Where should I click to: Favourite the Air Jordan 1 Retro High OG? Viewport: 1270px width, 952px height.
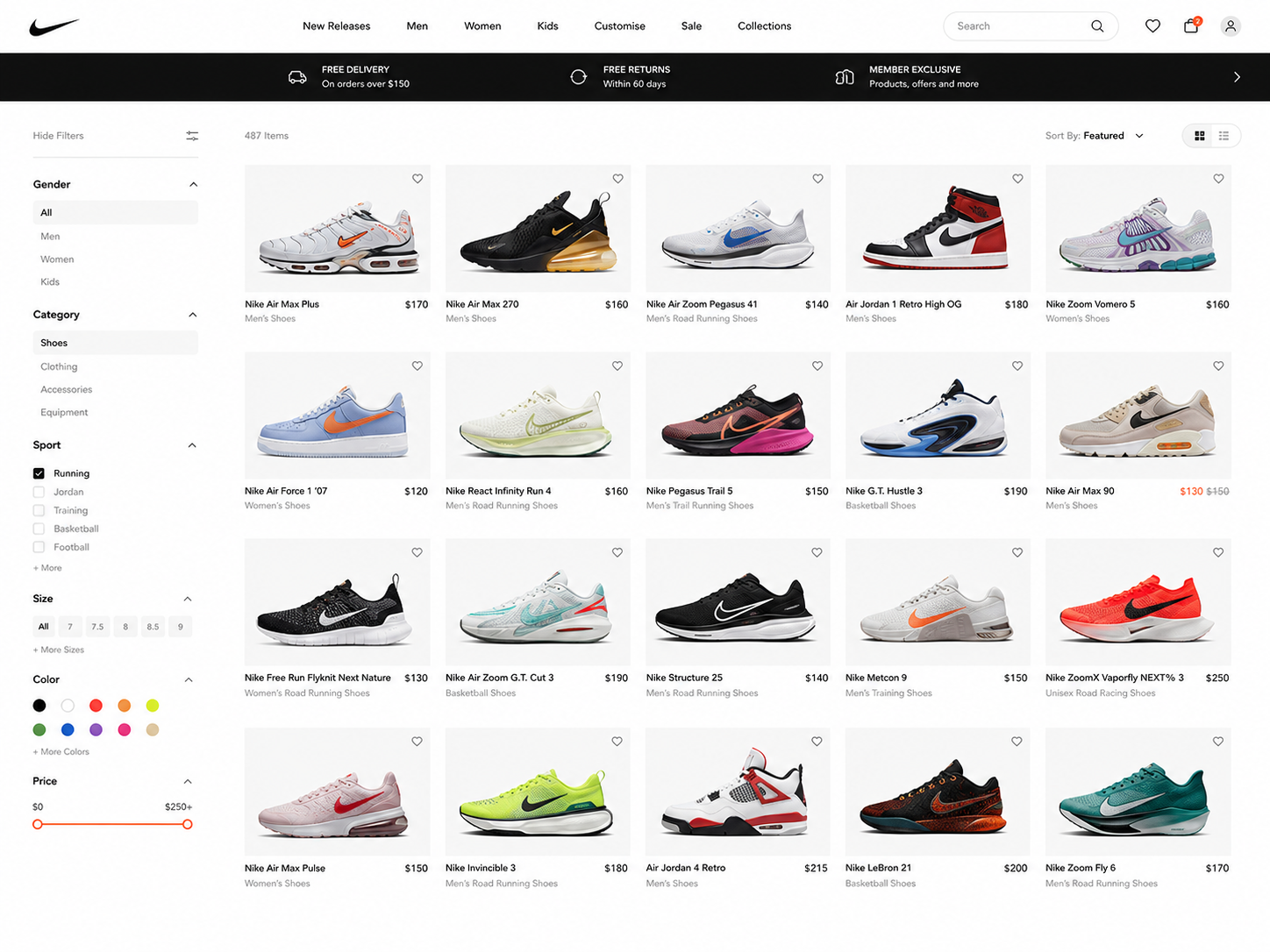[x=1017, y=179]
